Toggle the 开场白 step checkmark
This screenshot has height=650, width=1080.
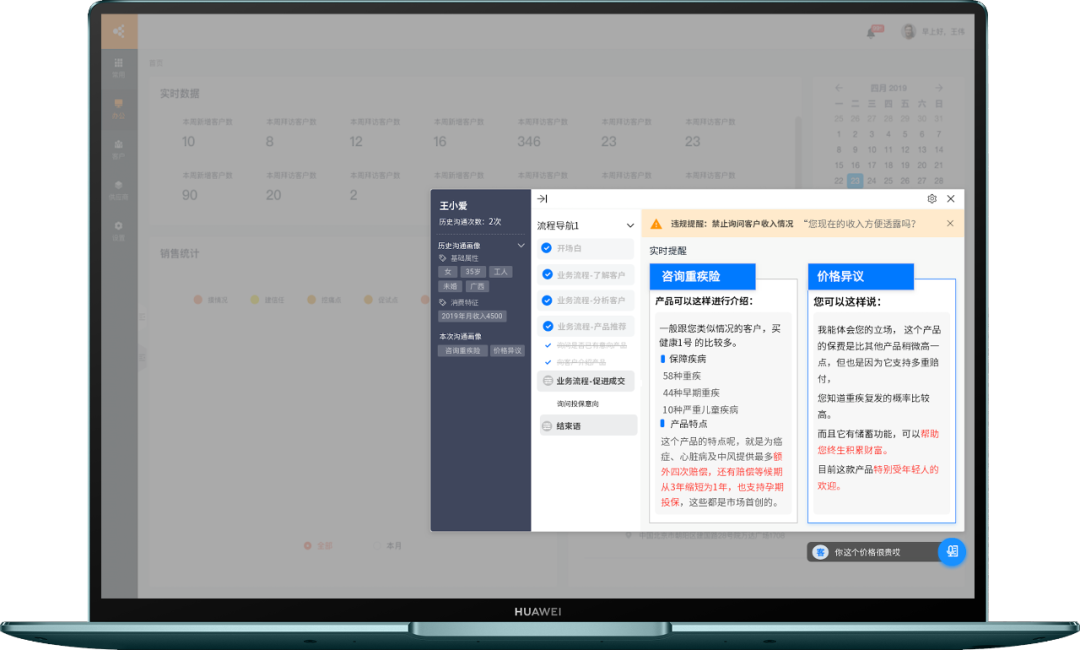[x=547, y=248]
